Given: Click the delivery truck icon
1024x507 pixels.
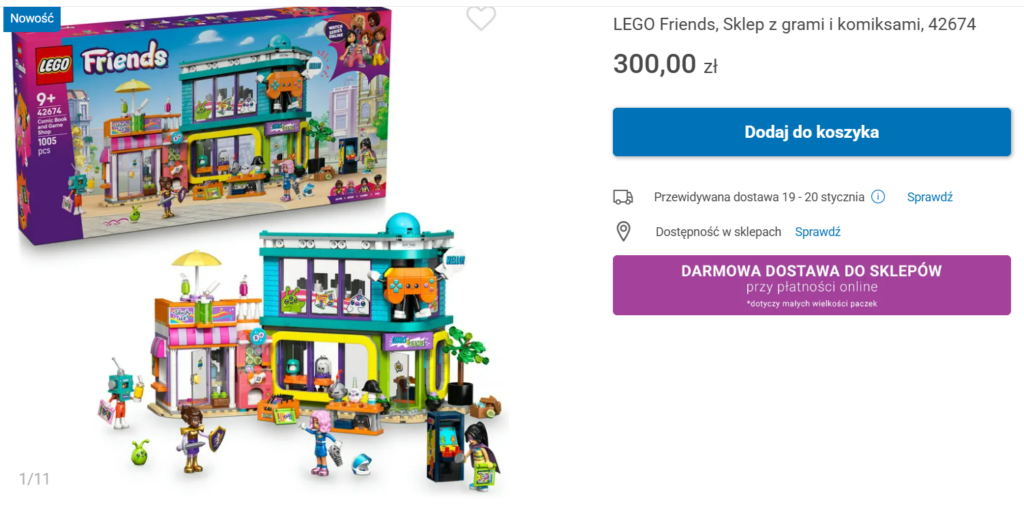Looking at the screenshot, I should click(623, 197).
